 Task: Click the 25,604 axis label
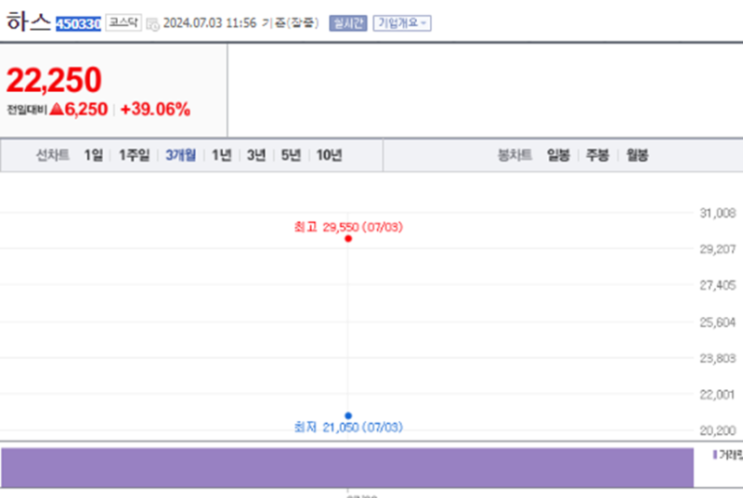(x=718, y=322)
